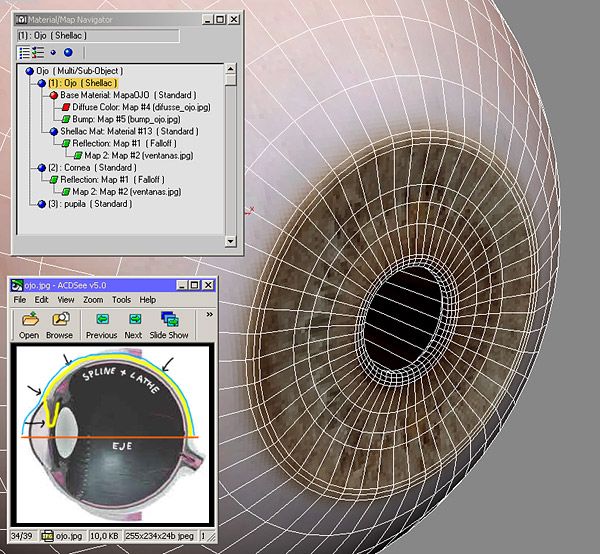Click the Open folder icon in ACDSee

tap(30, 319)
